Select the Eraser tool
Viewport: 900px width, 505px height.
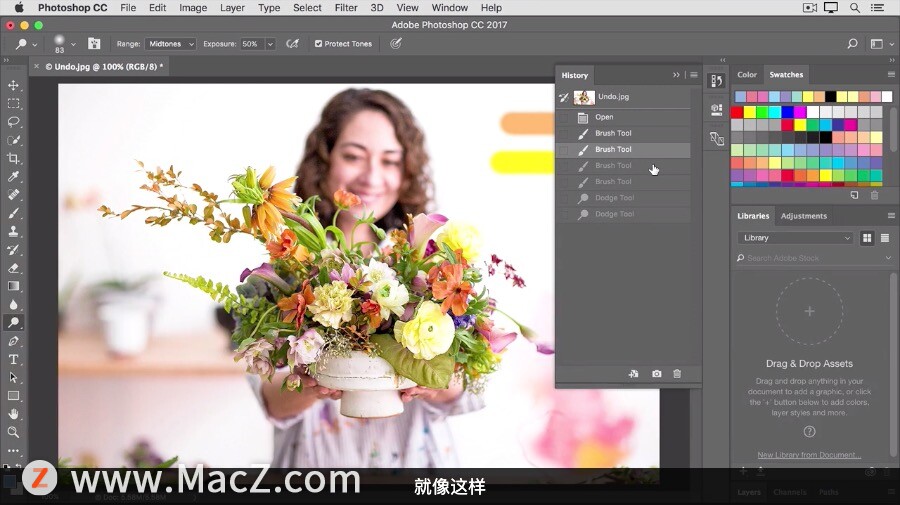[x=13, y=268]
